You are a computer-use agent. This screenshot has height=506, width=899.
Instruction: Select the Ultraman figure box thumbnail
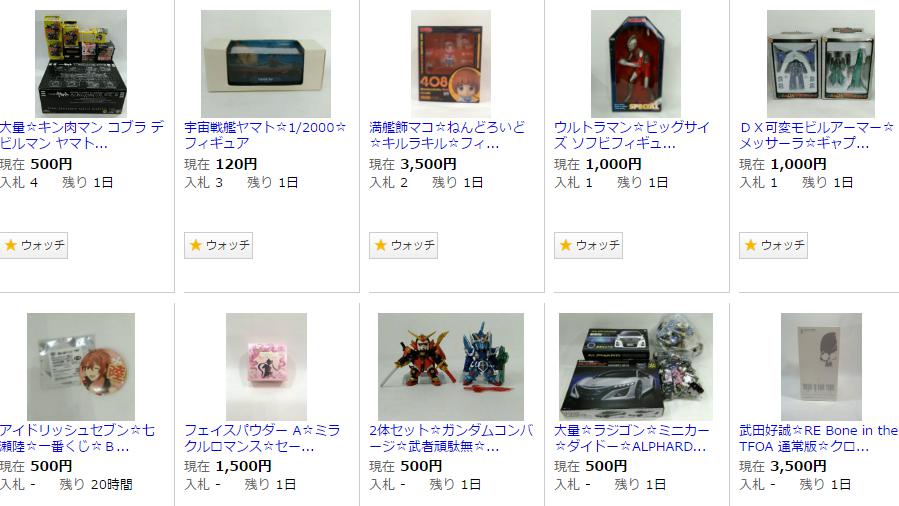point(636,64)
